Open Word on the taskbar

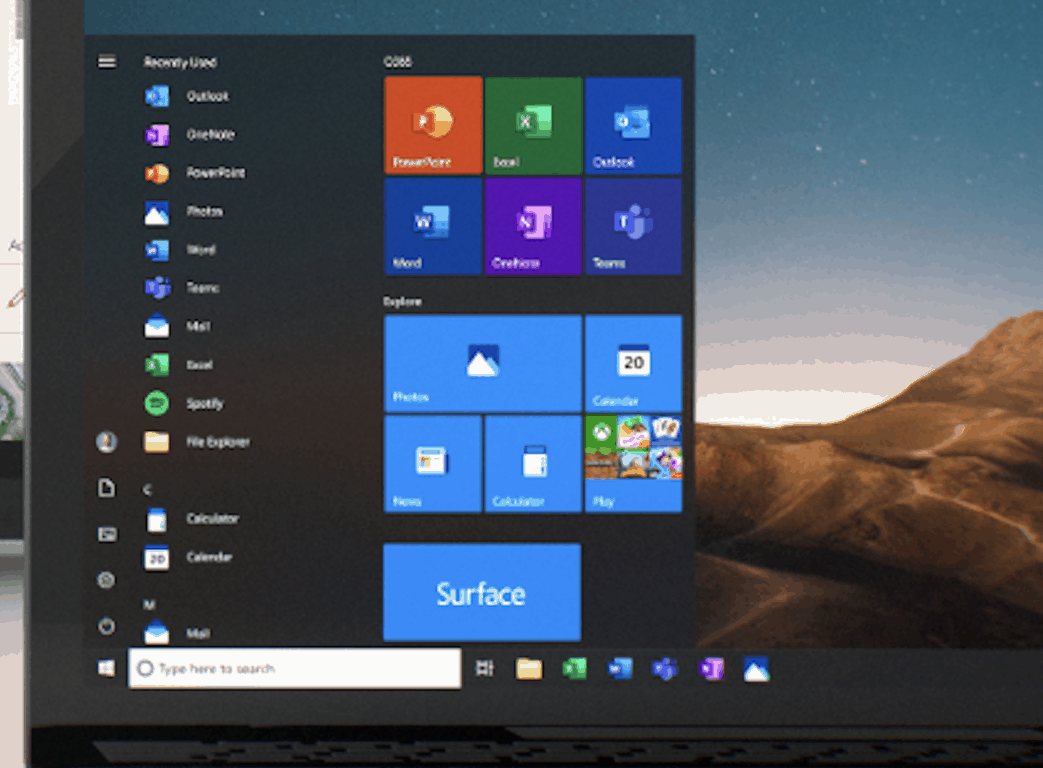point(620,668)
